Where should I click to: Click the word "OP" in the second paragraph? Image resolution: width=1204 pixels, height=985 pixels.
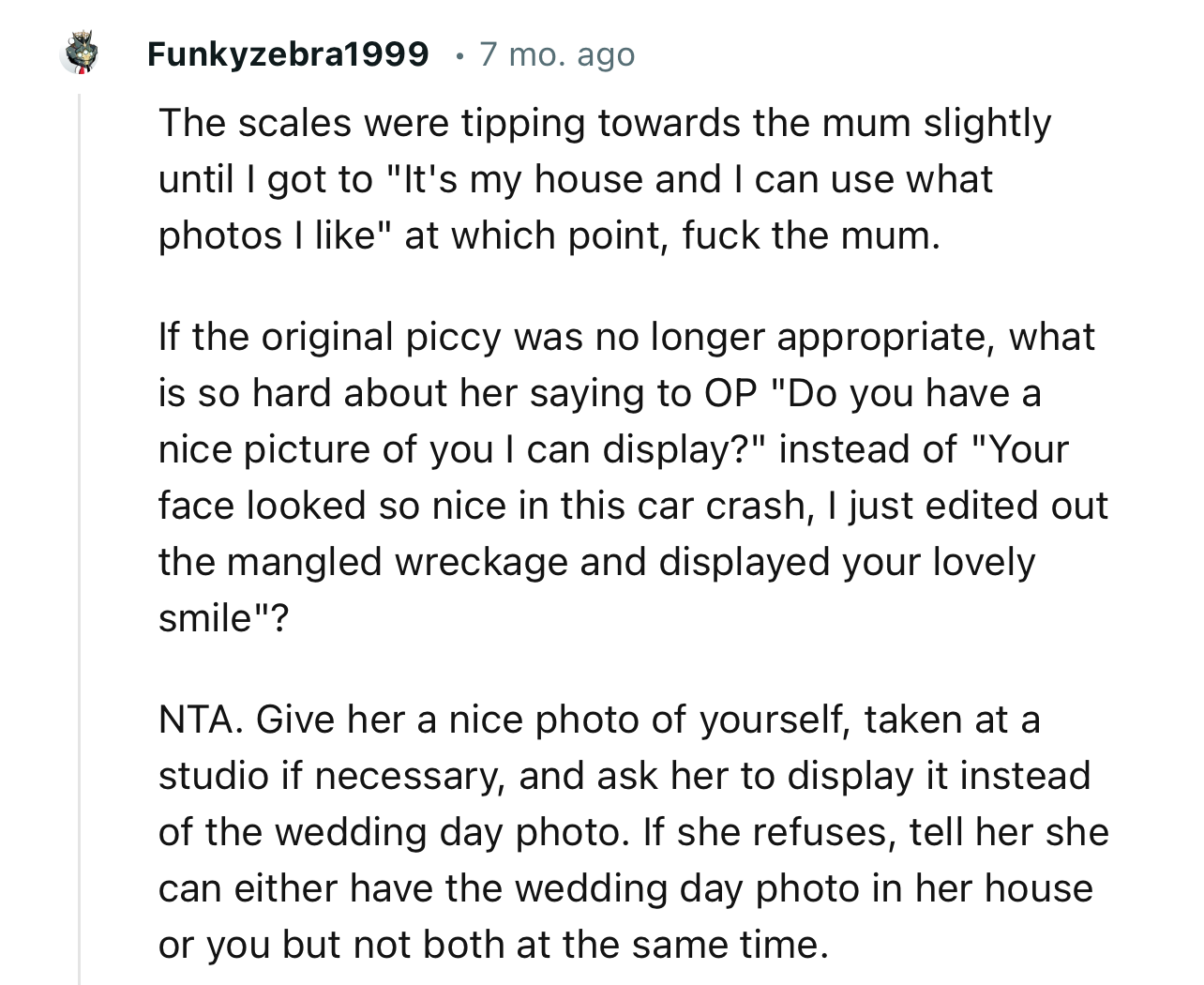point(730,393)
